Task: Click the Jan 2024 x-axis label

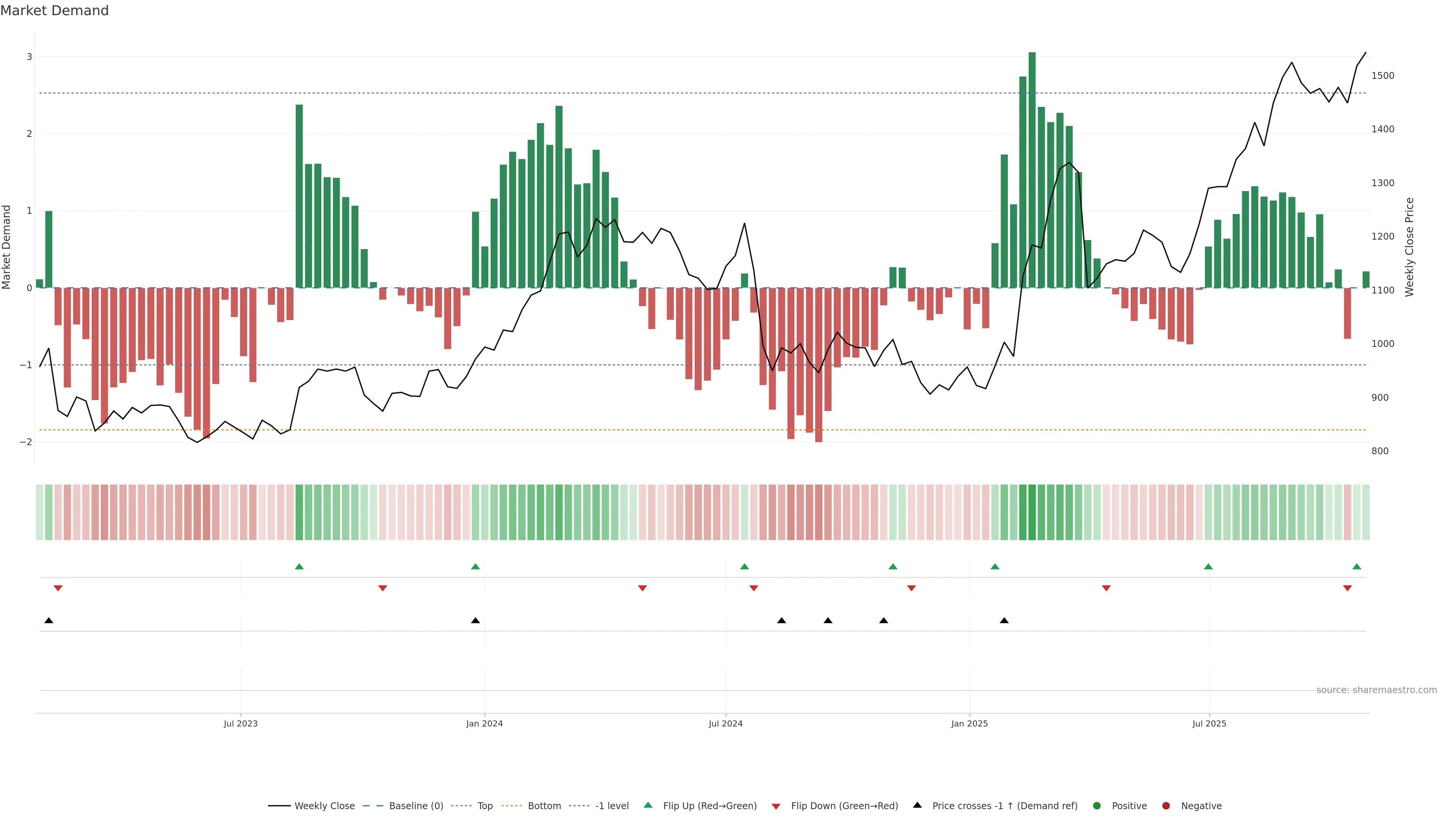Action: (x=484, y=723)
